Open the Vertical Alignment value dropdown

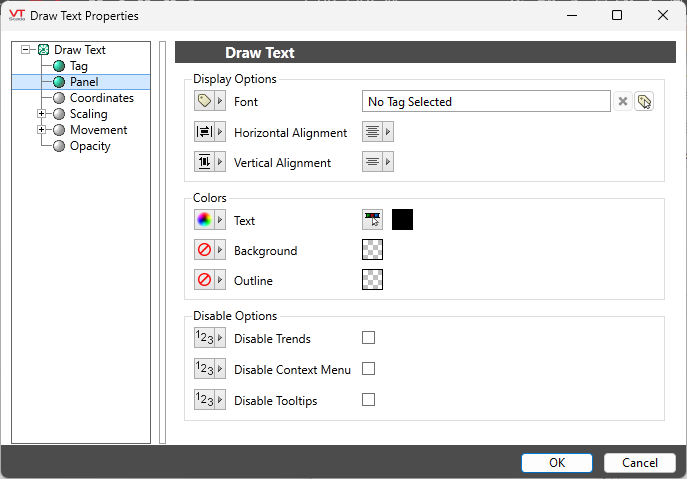(x=389, y=162)
